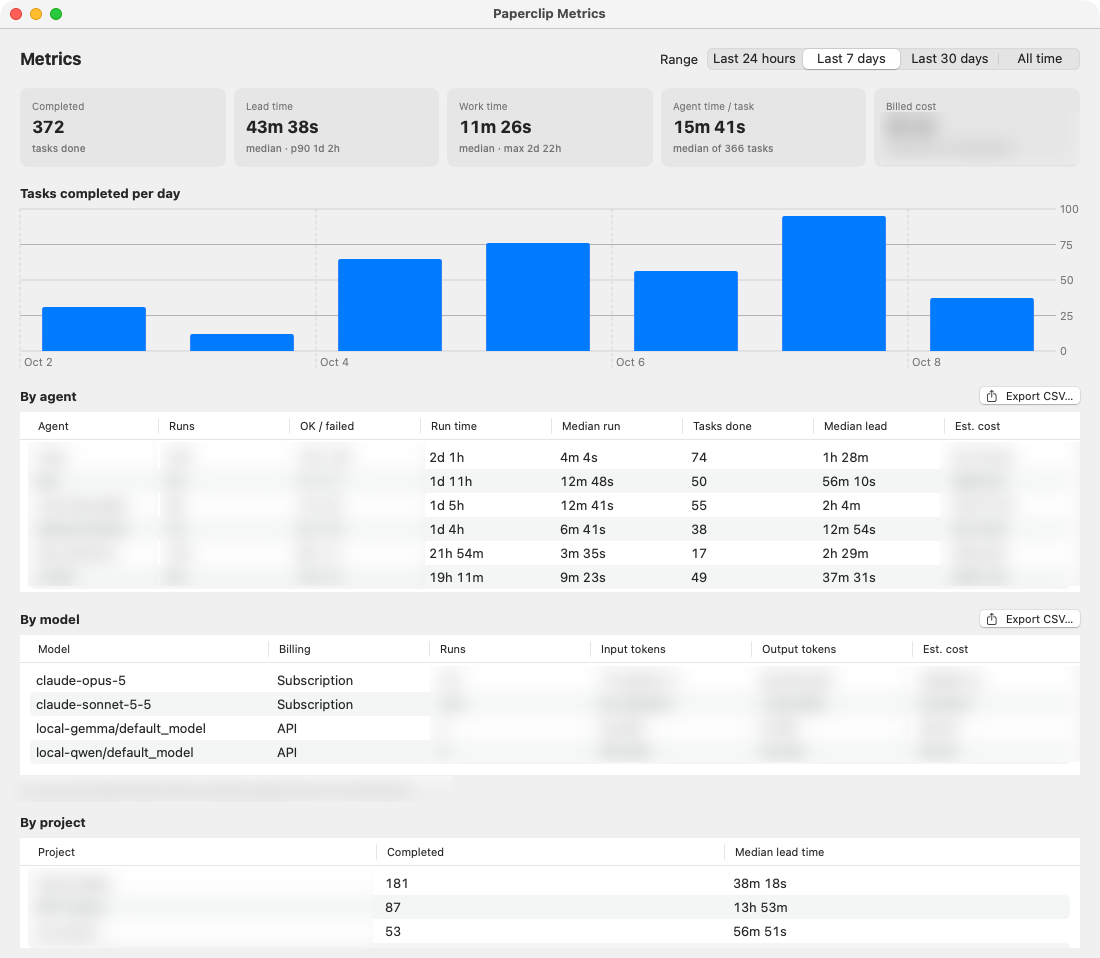Click share icon in By agent export button
This screenshot has height=958, width=1100.
pos(991,396)
